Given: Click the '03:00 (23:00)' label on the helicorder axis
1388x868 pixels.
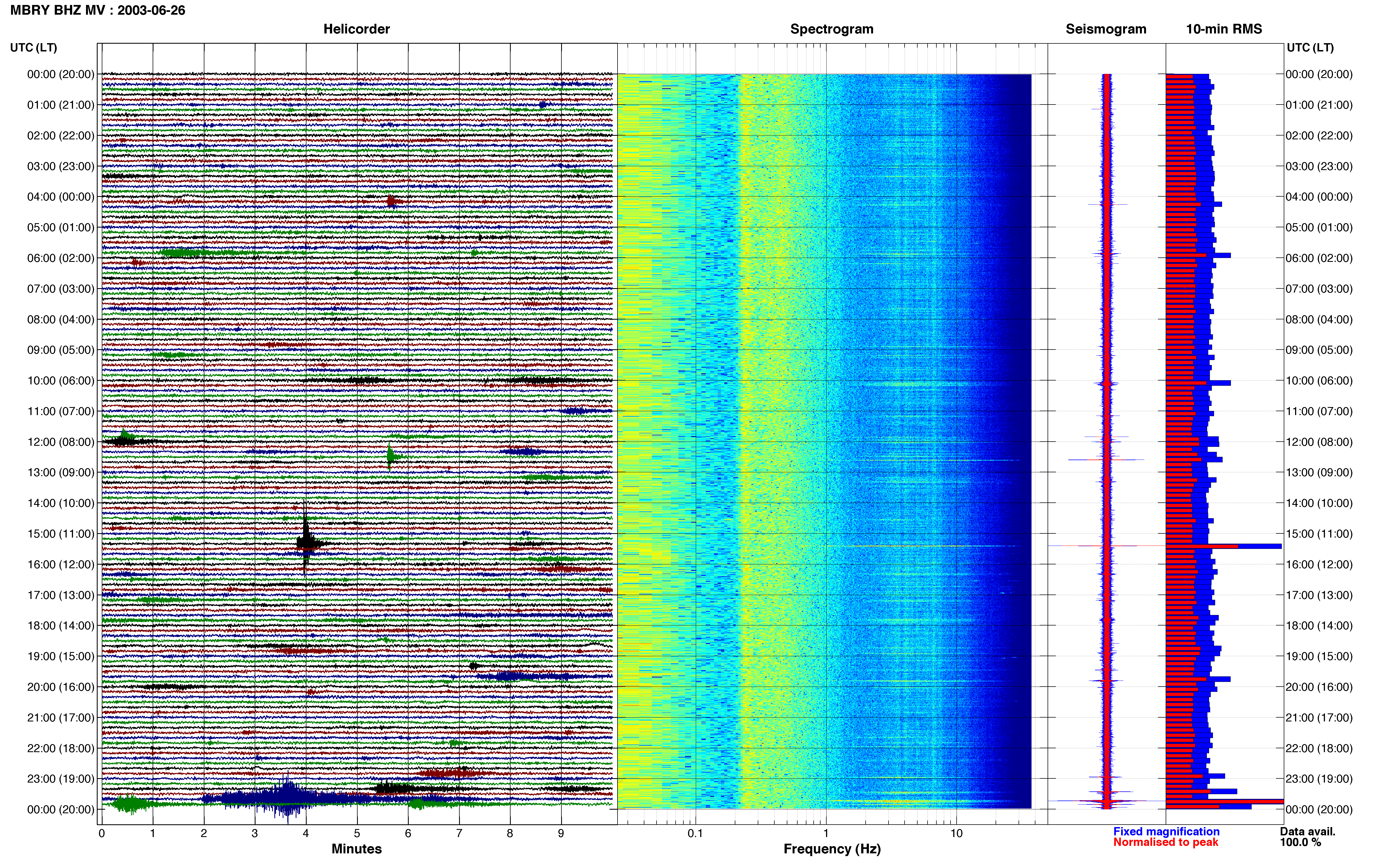Looking at the screenshot, I should [x=60, y=166].
